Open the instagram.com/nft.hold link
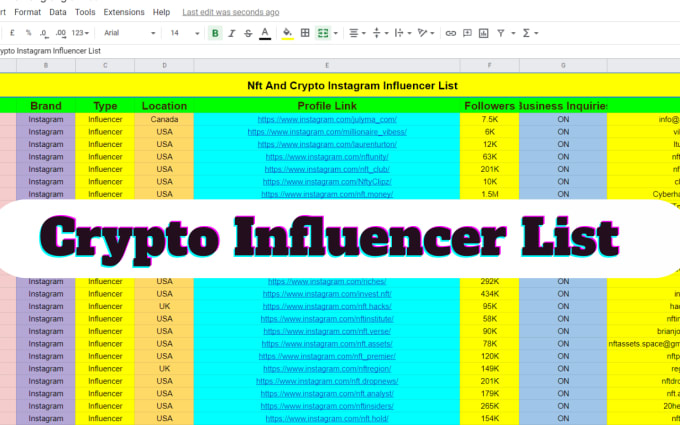Image resolution: width=680 pixels, height=425 pixels. tap(327, 418)
